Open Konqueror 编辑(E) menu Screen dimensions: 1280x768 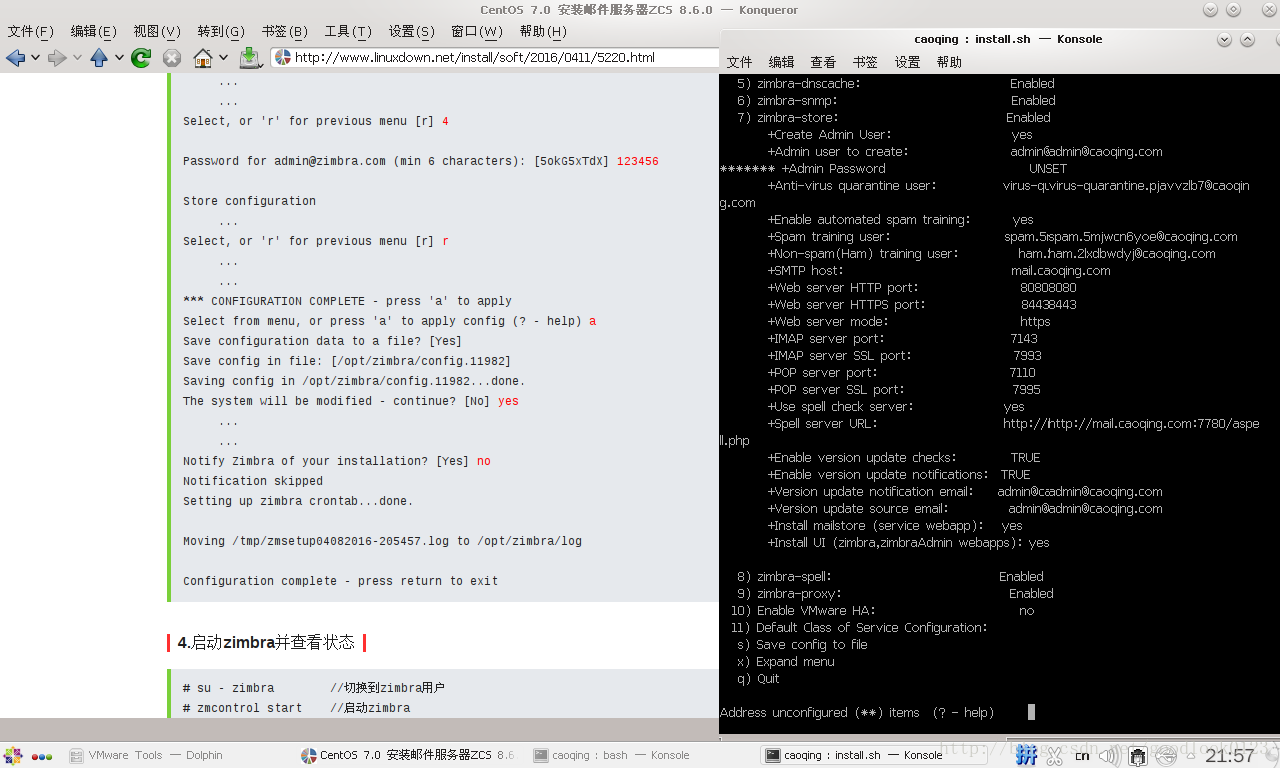click(x=94, y=32)
